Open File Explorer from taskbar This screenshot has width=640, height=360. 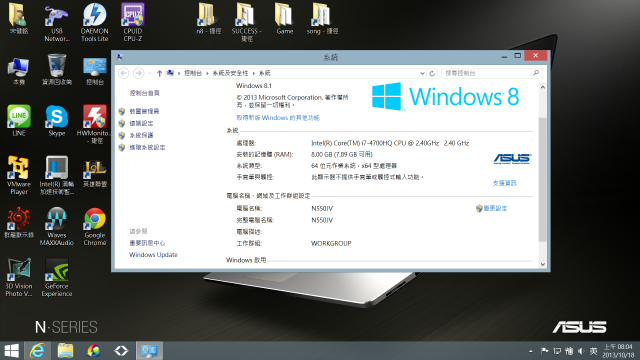(65, 351)
